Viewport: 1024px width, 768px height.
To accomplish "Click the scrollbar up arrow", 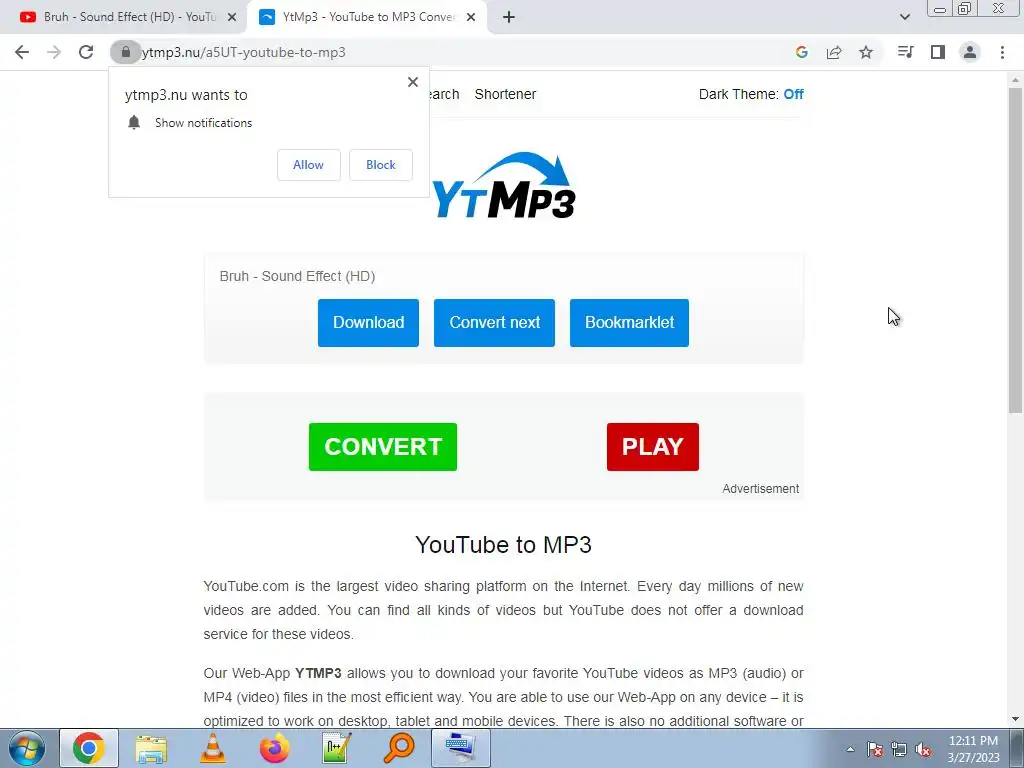I will pyautogui.click(x=1015, y=80).
